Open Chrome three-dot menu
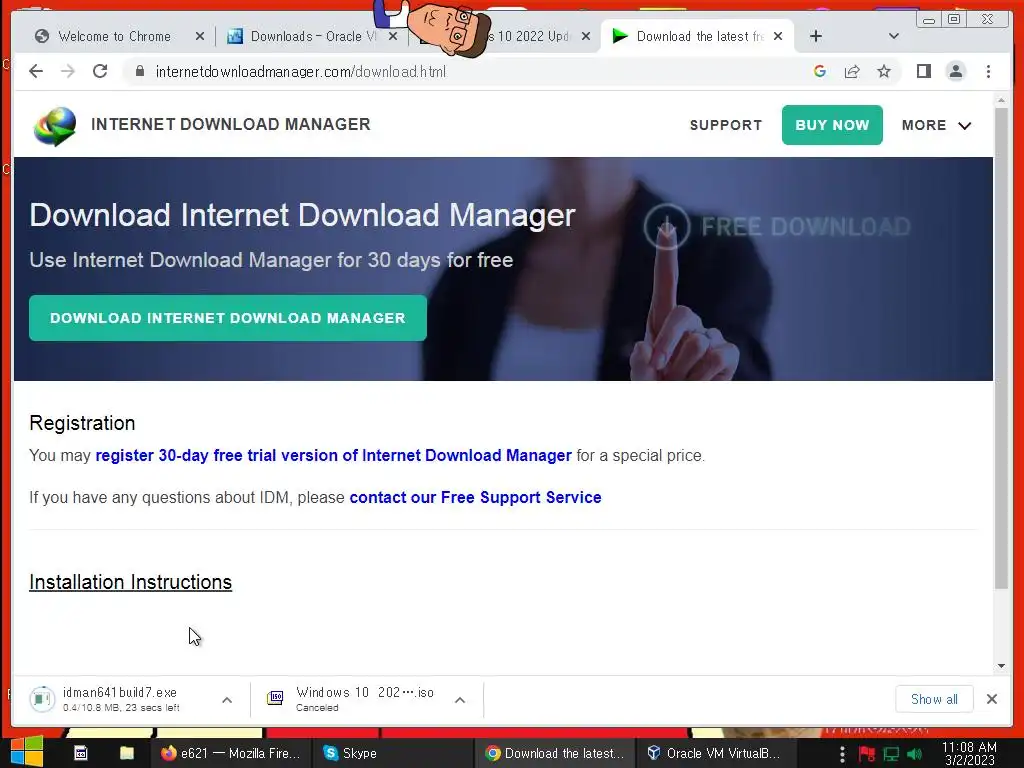Screen dimensions: 1024x768 988,71
